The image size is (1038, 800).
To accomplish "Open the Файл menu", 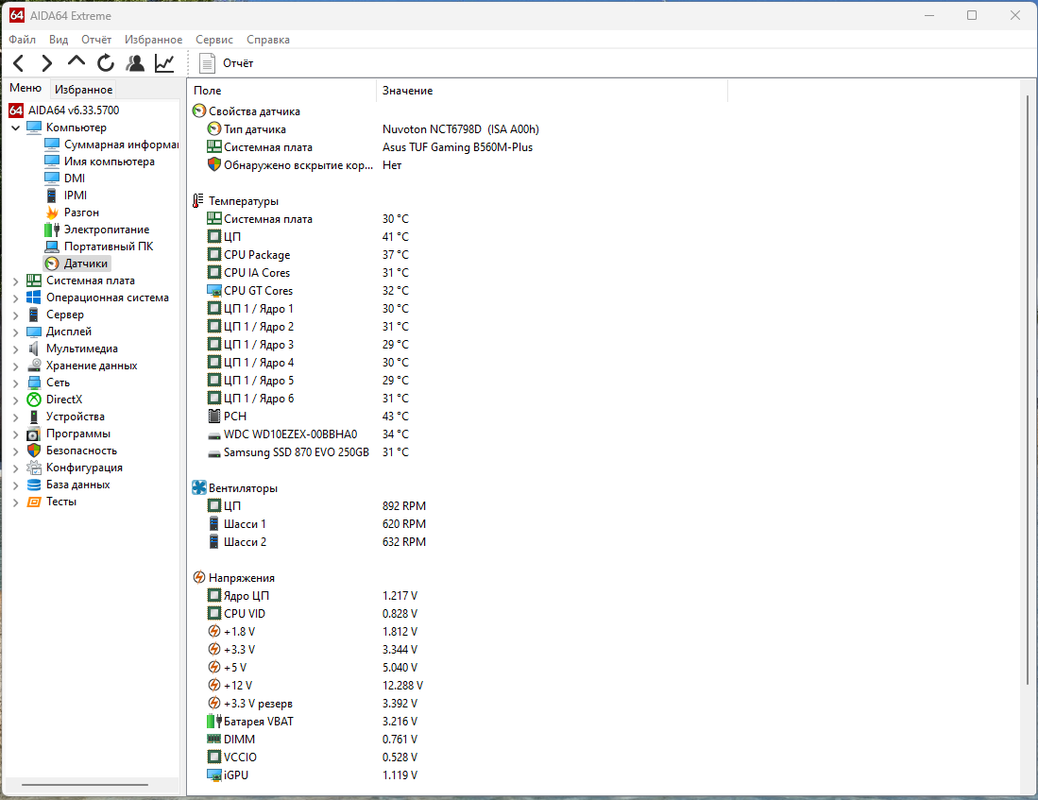I will [22, 40].
